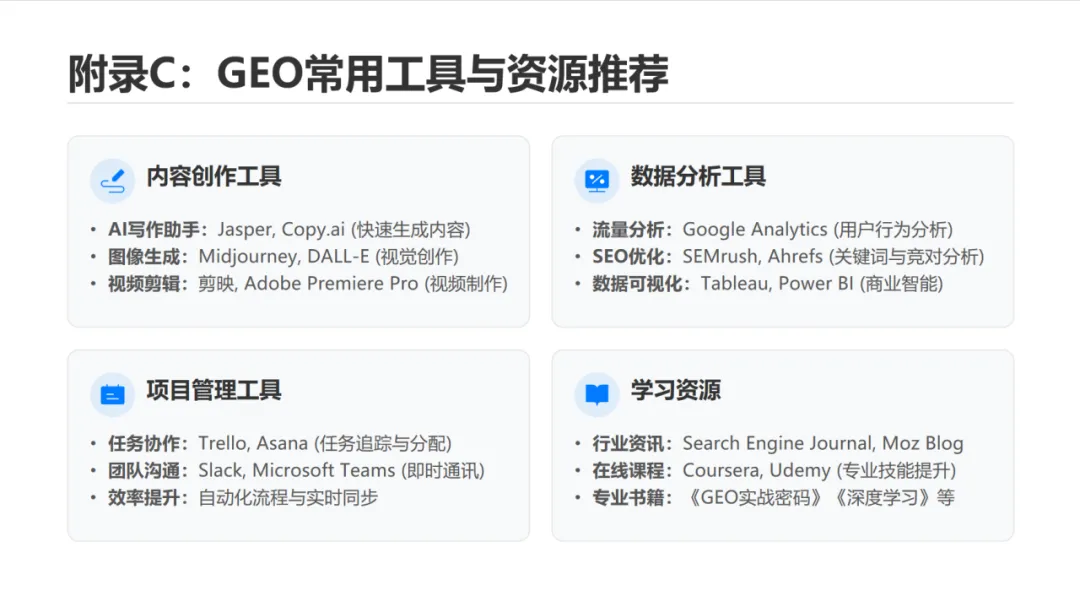Click the 效率提升 bullet line
Screen dimensions: 1080x607
tap(243, 497)
